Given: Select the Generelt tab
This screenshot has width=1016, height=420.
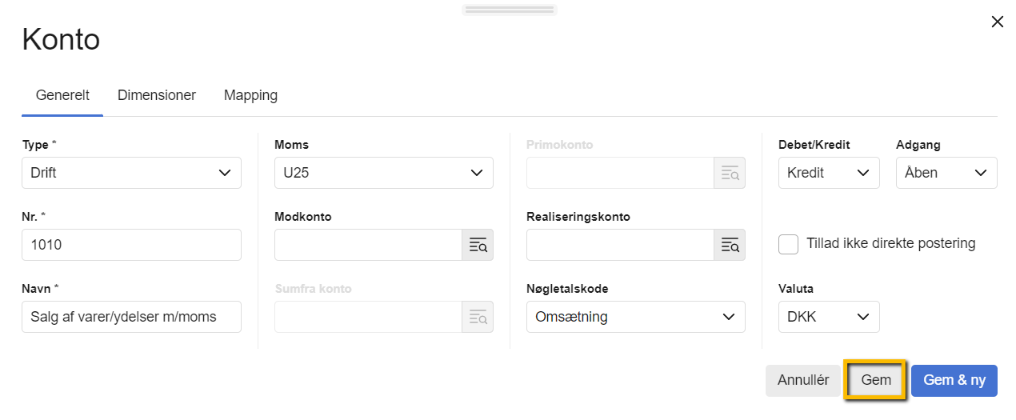Looking at the screenshot, I should pos(63,96).
